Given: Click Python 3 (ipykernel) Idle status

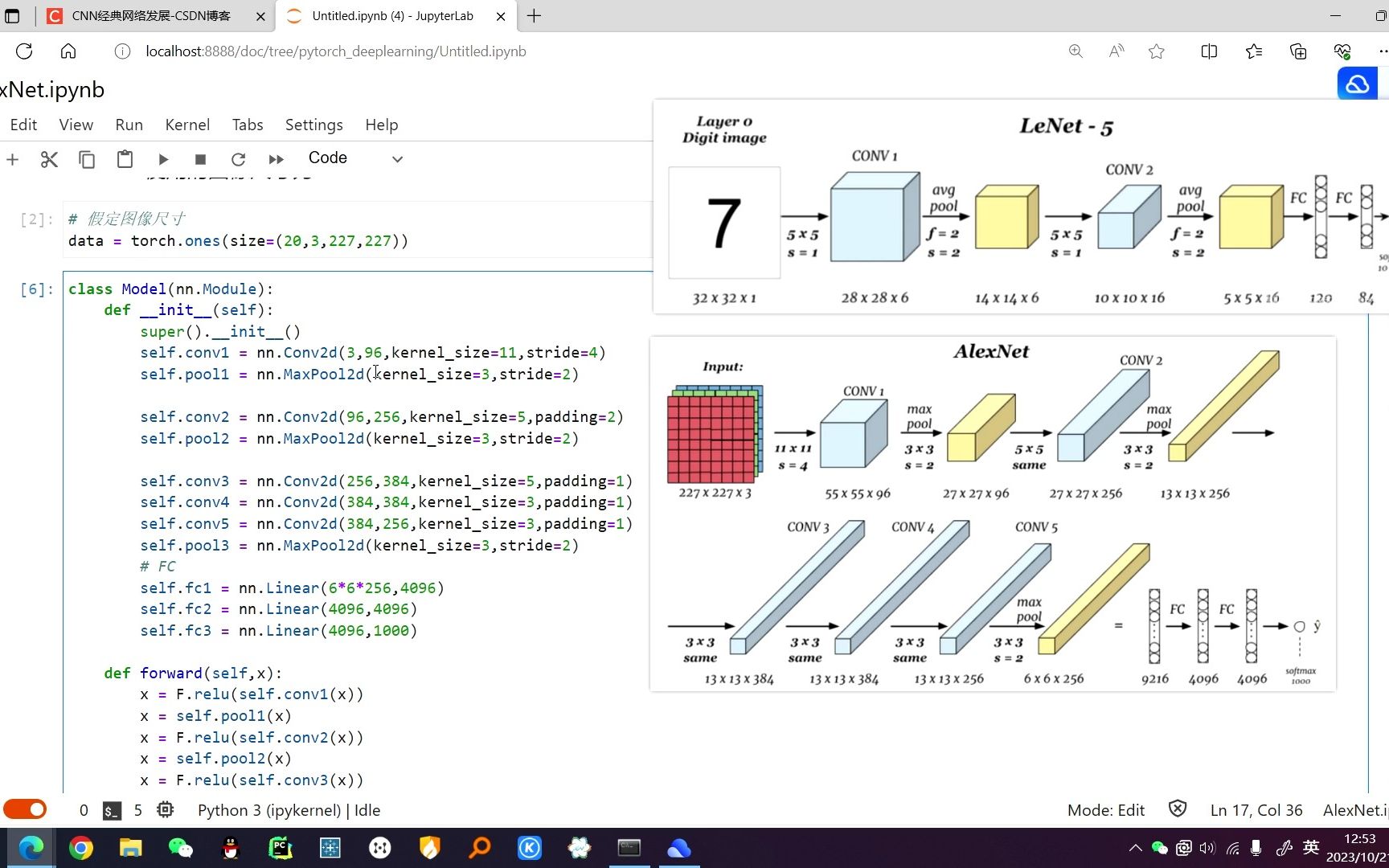Looking at the screenshot, I should pos(289,810).
